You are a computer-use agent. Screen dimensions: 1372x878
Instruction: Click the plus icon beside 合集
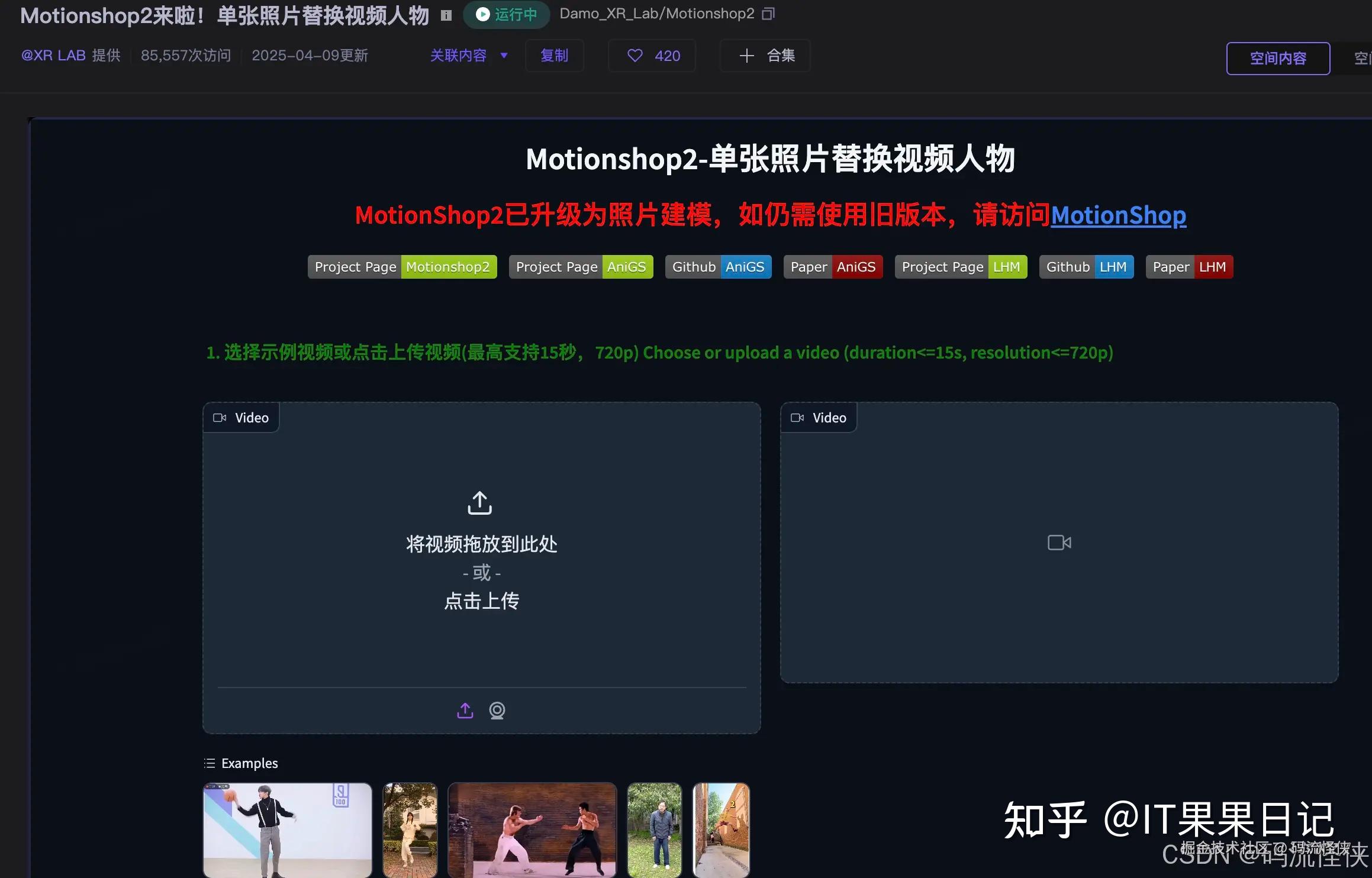(746, 56)
